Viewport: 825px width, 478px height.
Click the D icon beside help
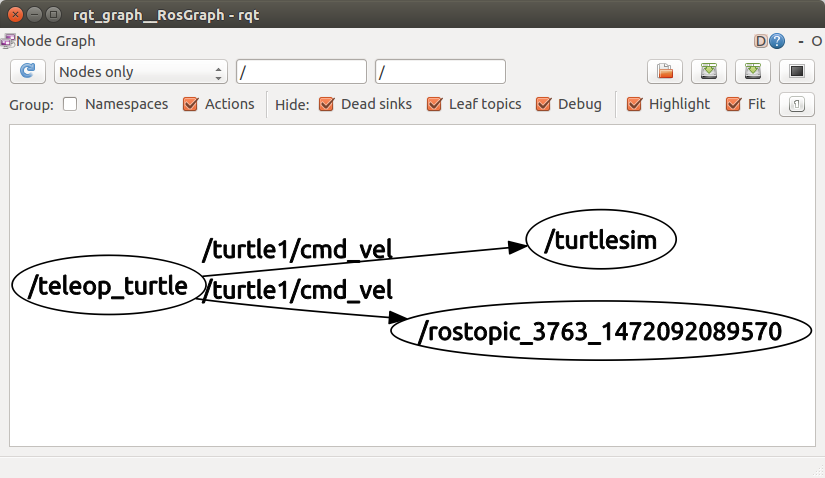[760, 41]
